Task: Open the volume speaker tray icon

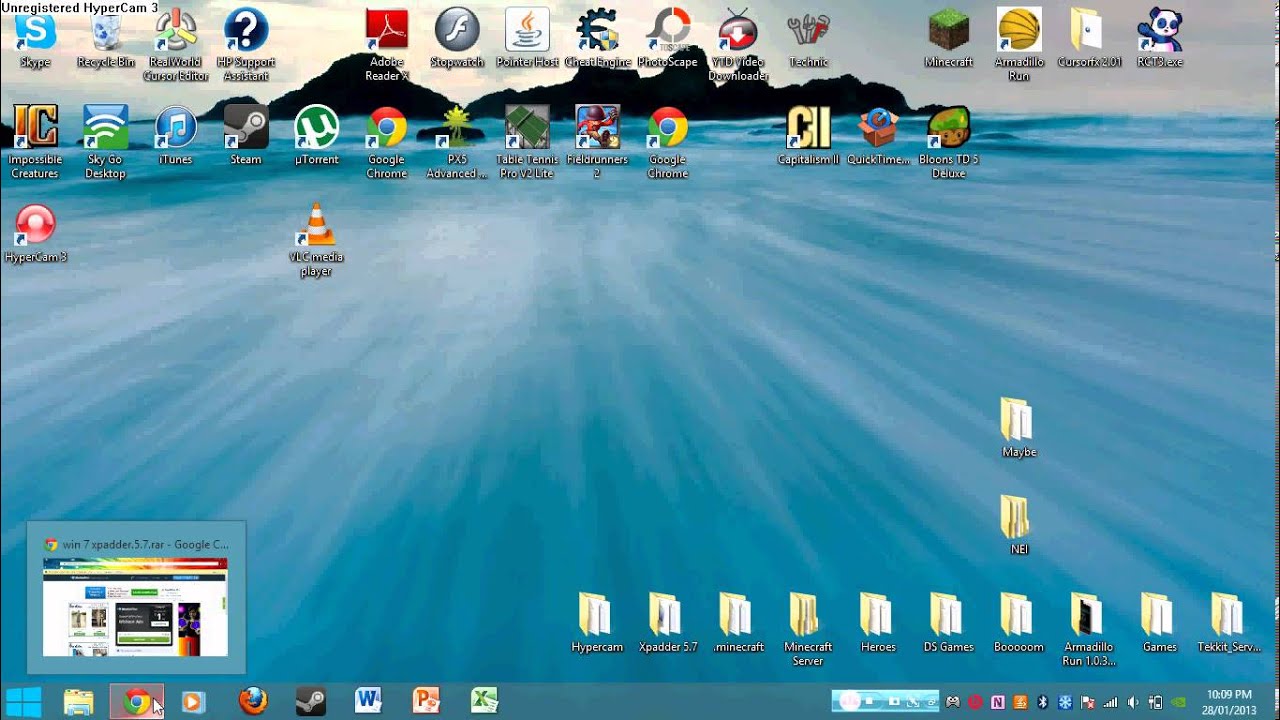Action: click(x=1133, y=702)
